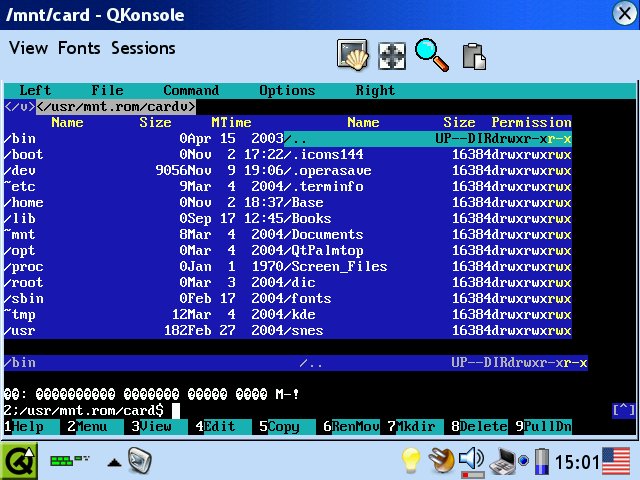640x480 pixels.
Task: Select the /.terminfo directory
Action: (428, 187)
